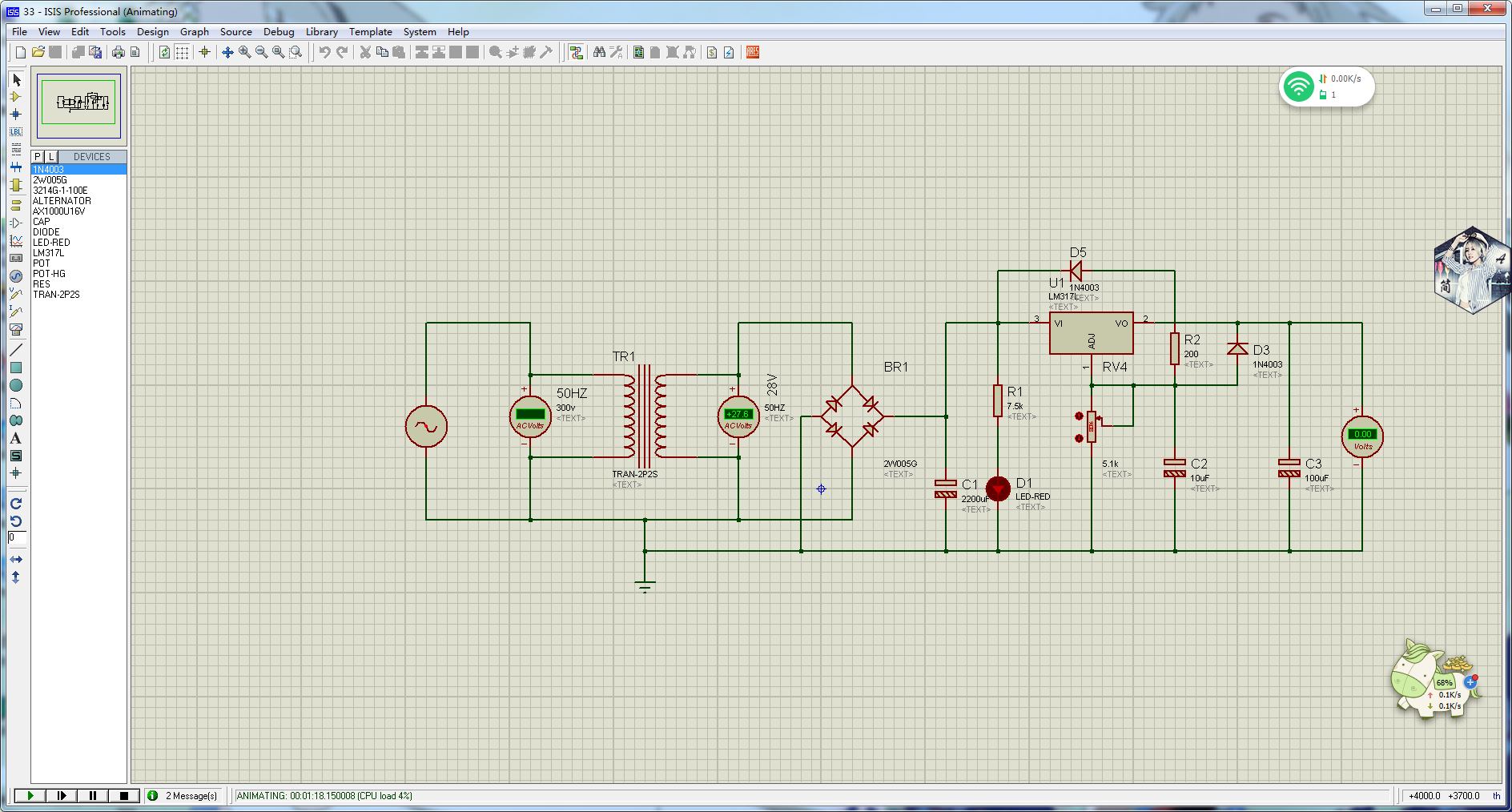This screenshot has height=812, width=1512.
Task: Click the Print icon in toolbar
Action: pos(119,52)
